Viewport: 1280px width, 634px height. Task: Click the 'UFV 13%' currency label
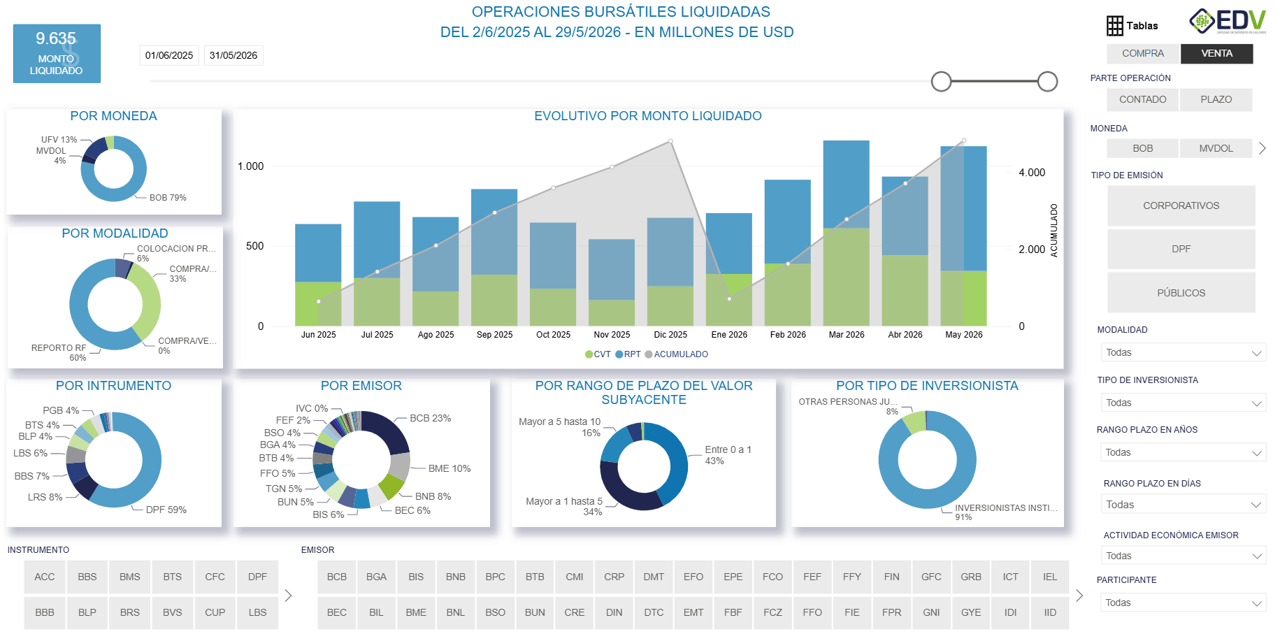click(x=59, y=140)
